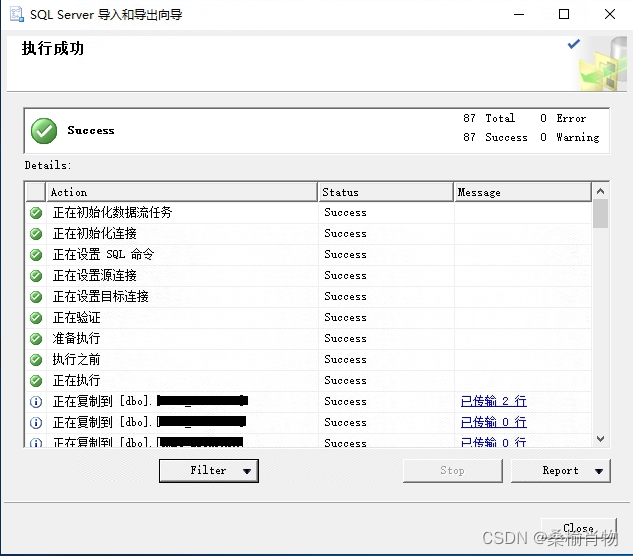Click the status icon for 正在初始化数据流任务

pos(36,213)
